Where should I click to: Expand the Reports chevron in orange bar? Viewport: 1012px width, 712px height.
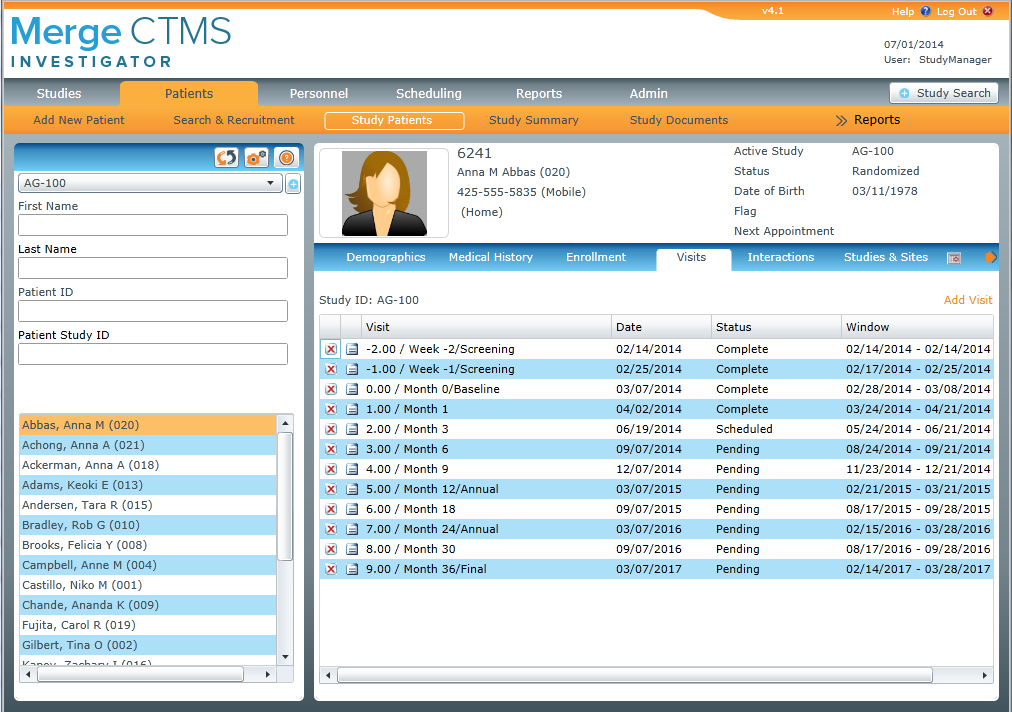[x=867, y=120]
